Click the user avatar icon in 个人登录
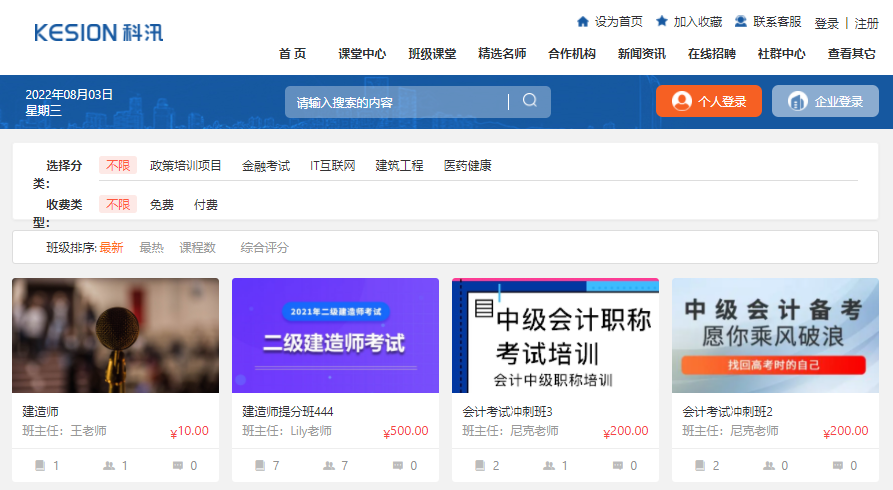 (682, 101)
